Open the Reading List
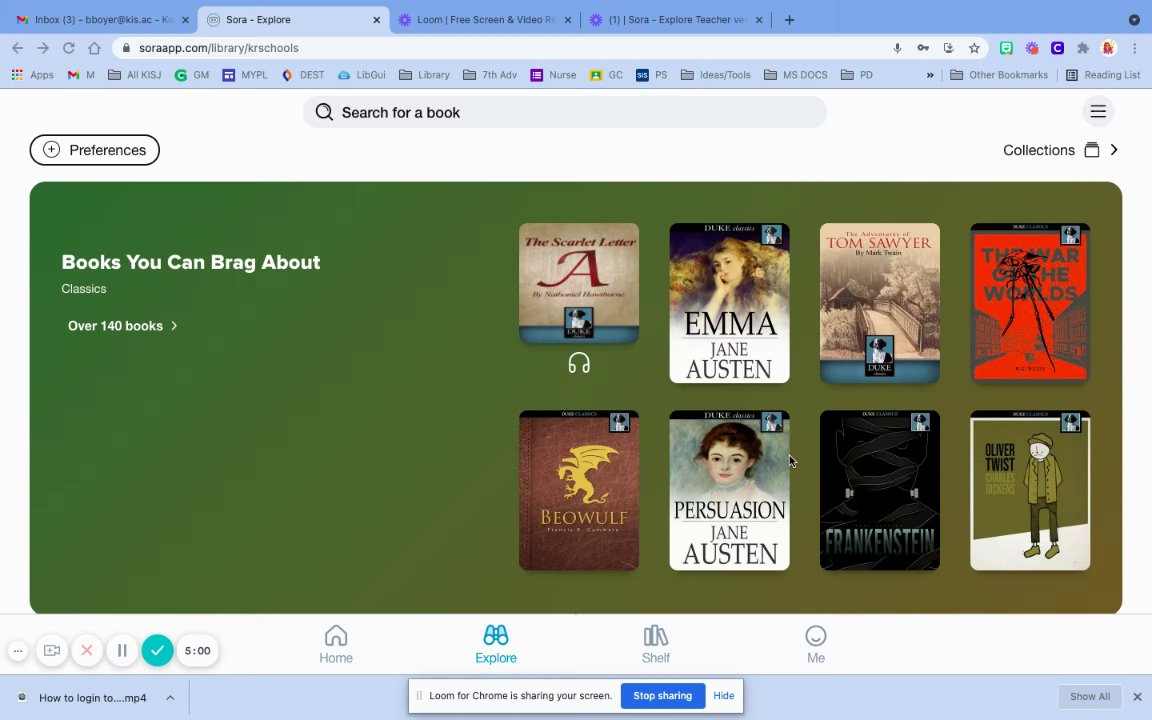 (1104, 75)
